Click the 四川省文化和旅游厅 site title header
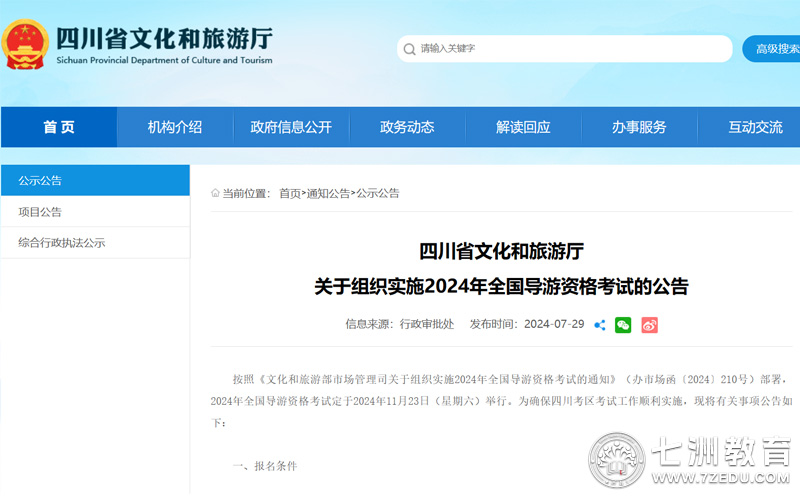The height and width of the screenshot is (497, 800). (164, 39)
